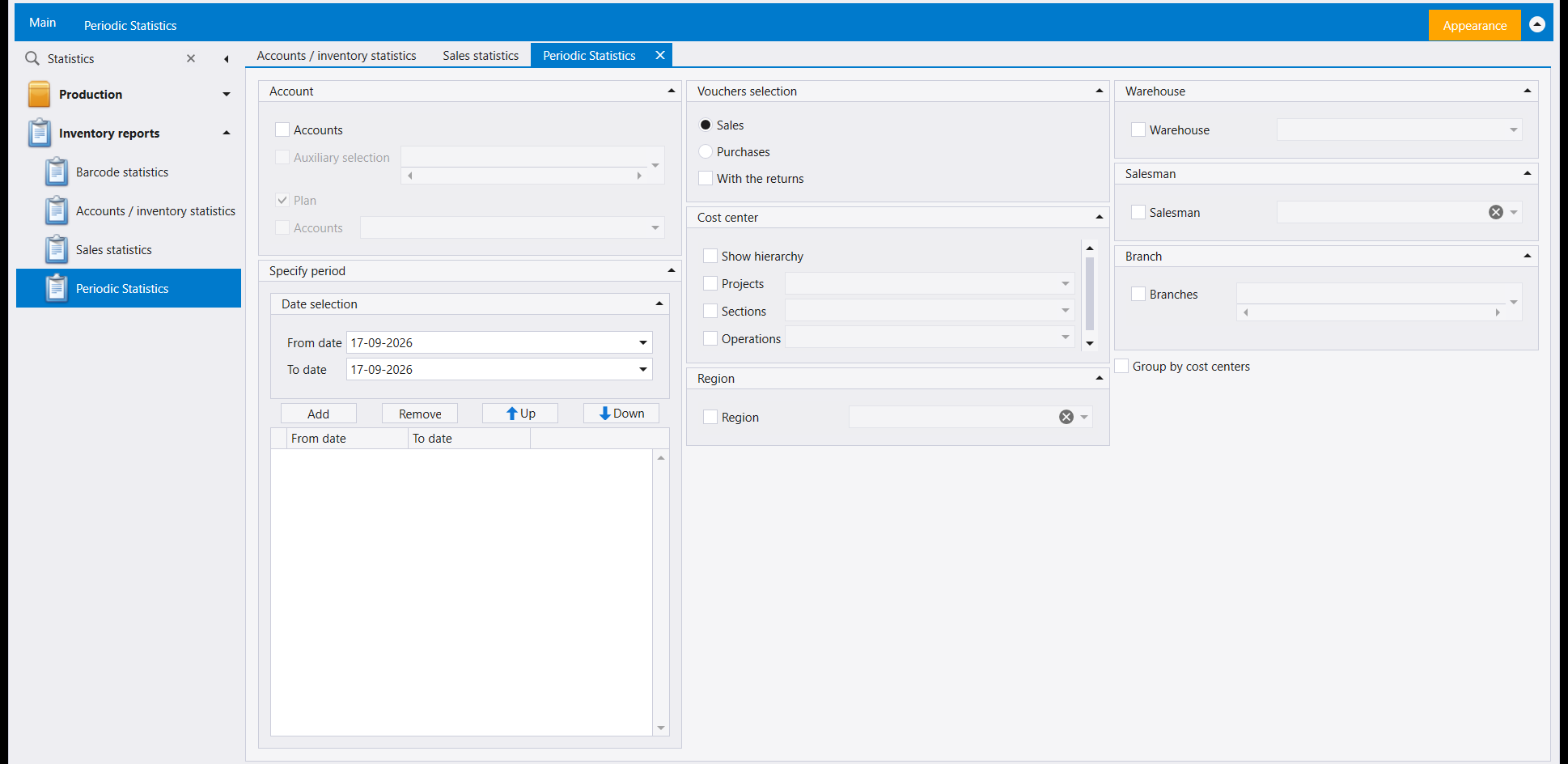Remove selected period from list
Screen dimensions: 1568x764
coord(420,414)
